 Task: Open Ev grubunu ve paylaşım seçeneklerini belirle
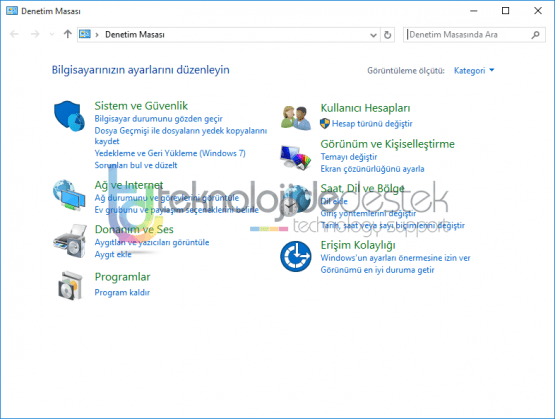176,210
